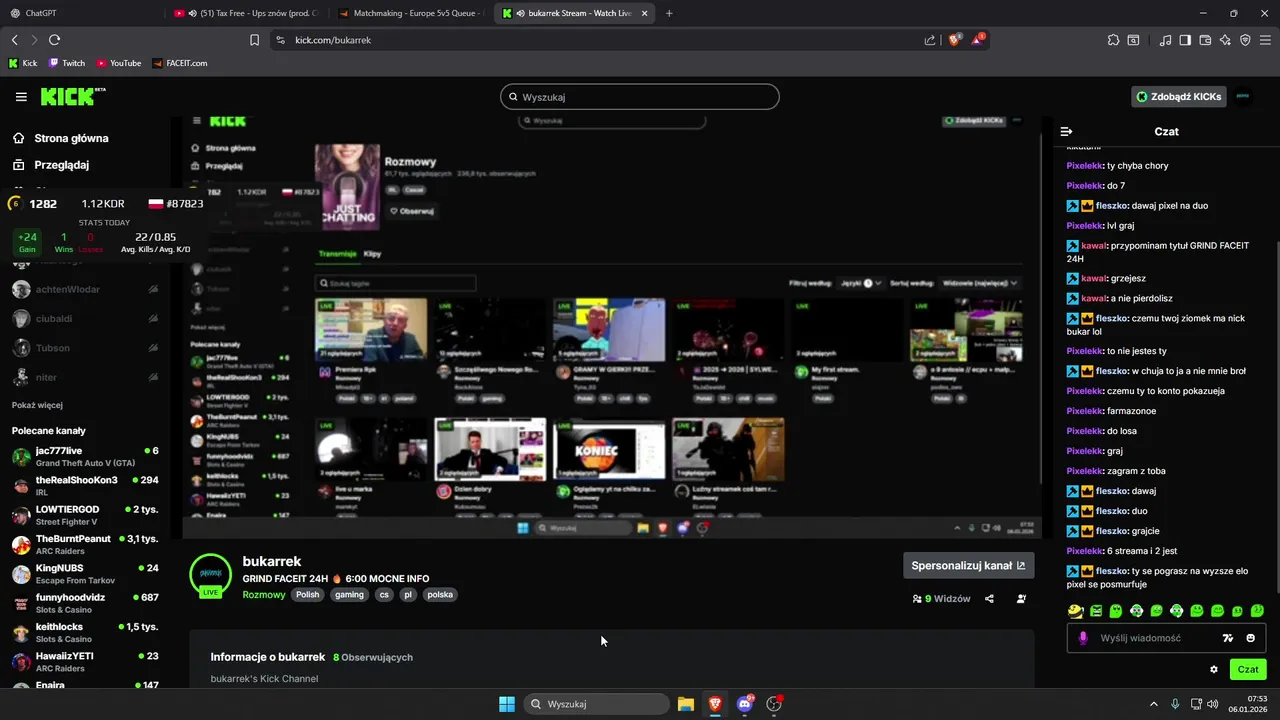The height and width of the screenshot is (720, 1280).
Task: Pick the yellow bee emote in chat
Action: pos(1076,611)
